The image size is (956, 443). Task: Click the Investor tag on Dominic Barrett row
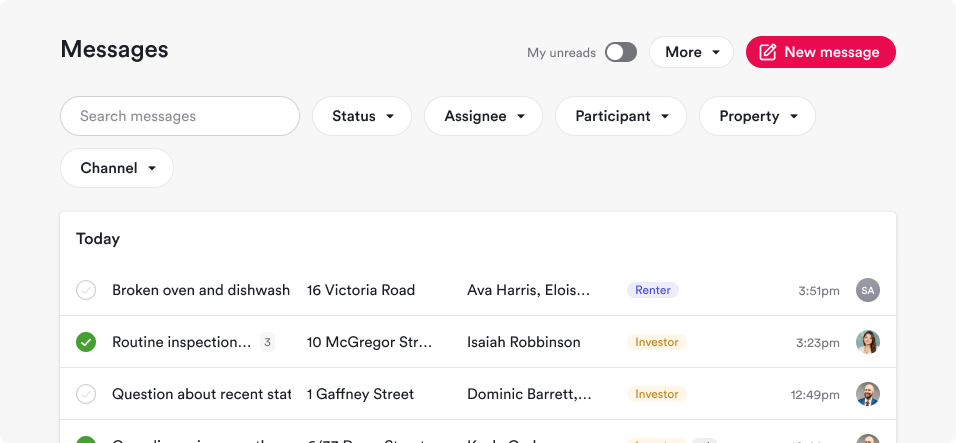pyautogui.click(x=657, y=394)
